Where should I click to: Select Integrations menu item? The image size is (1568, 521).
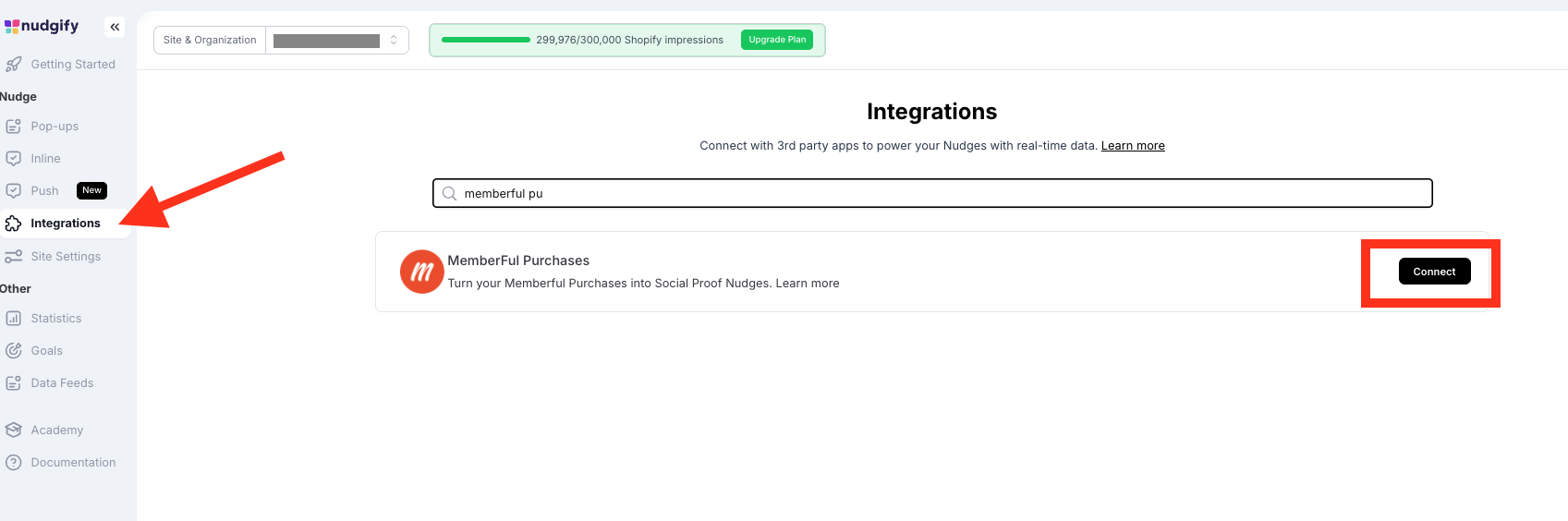click(x=66, y=224)
